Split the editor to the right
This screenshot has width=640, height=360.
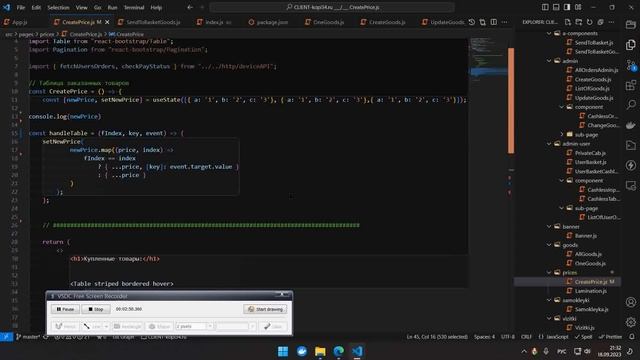[493, 22]
